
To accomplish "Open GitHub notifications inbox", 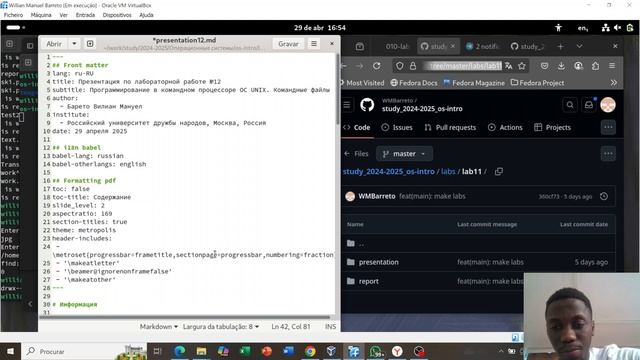I will click(x=589, y=105).
